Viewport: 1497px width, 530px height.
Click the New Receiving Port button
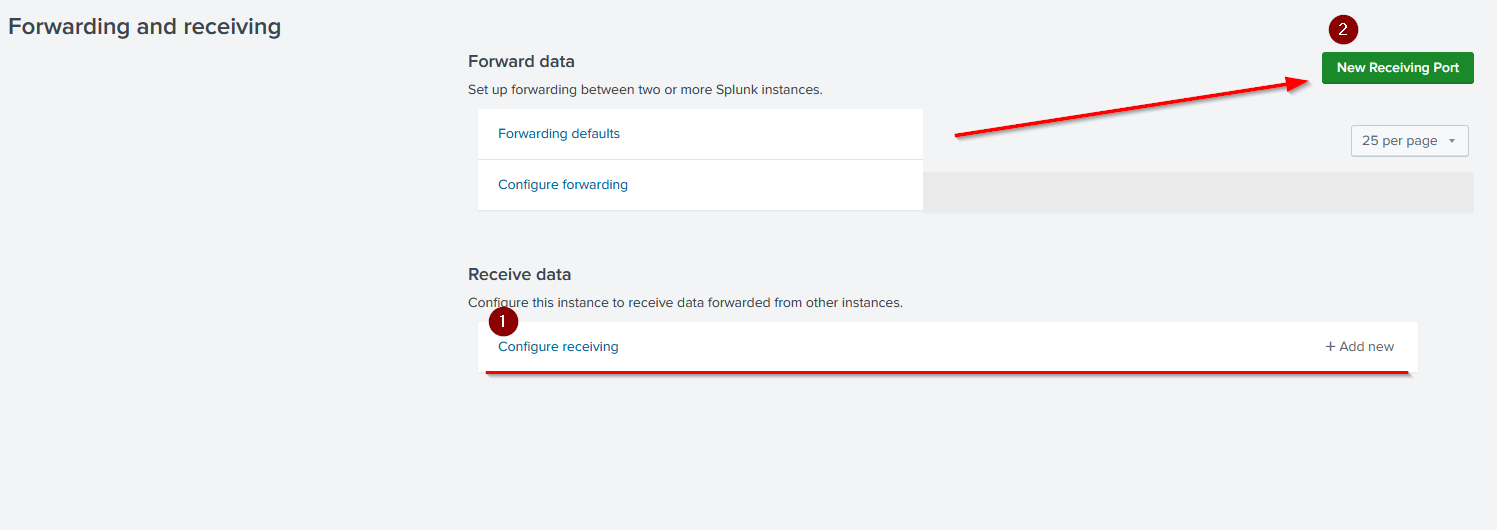[x=1397, y=68]
